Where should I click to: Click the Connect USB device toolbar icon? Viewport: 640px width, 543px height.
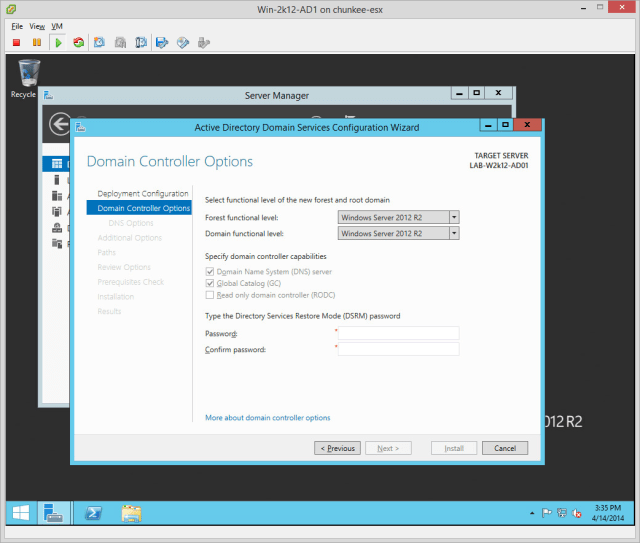pos(204,42)
